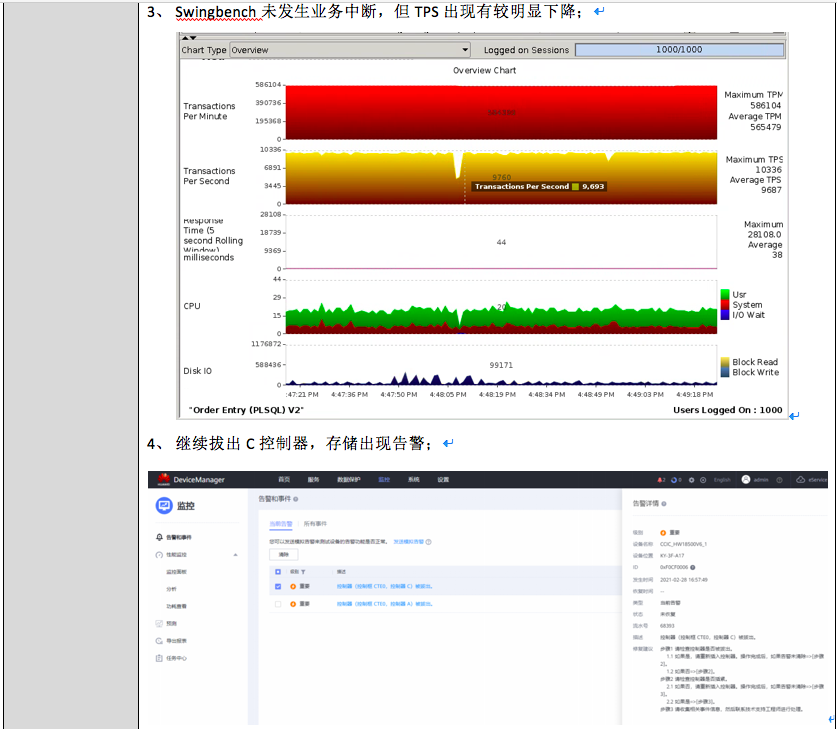
Task: Click the circular icon right of the gear
Action: click(703, 480)
